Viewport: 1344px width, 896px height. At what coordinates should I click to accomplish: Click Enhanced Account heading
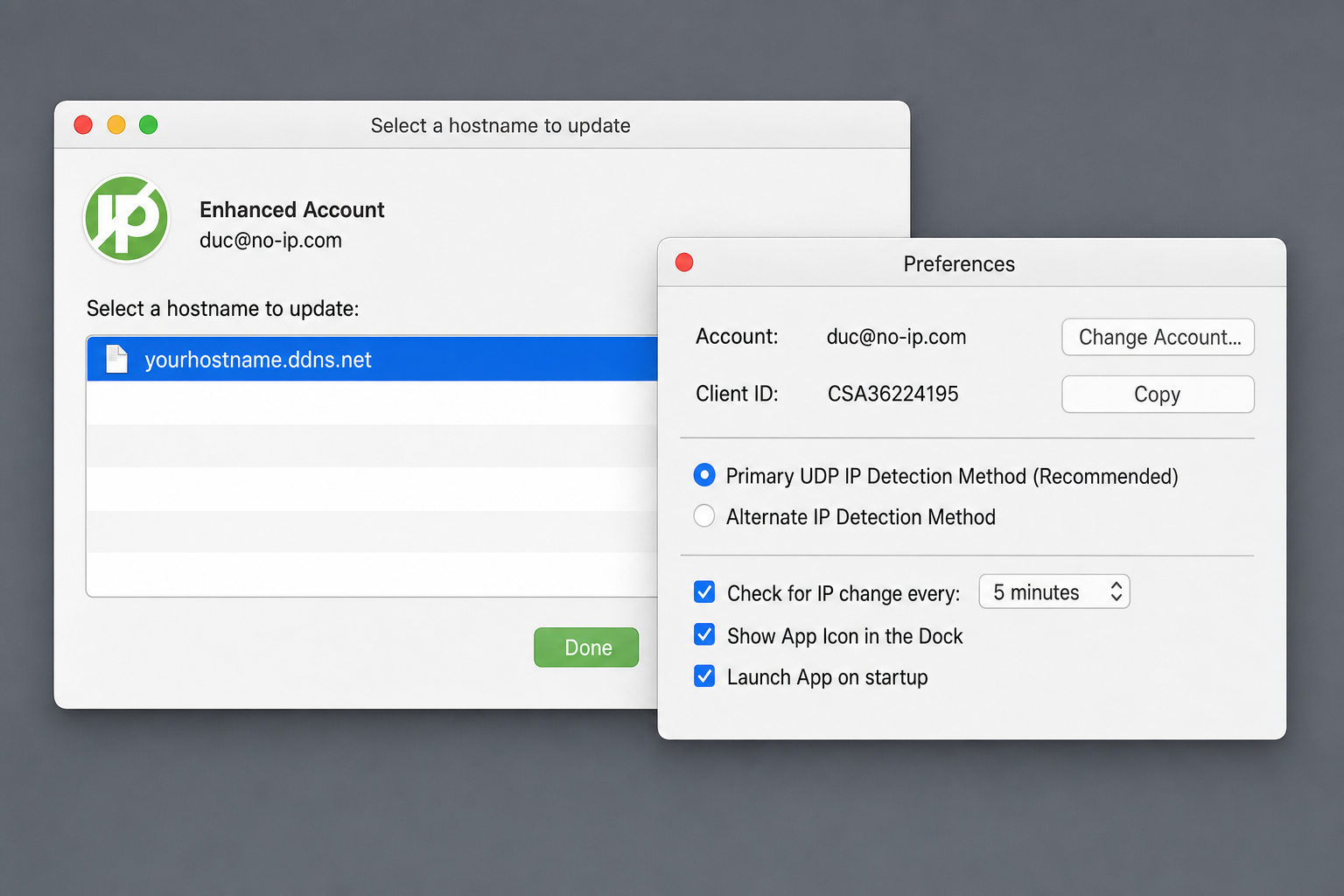291,210
